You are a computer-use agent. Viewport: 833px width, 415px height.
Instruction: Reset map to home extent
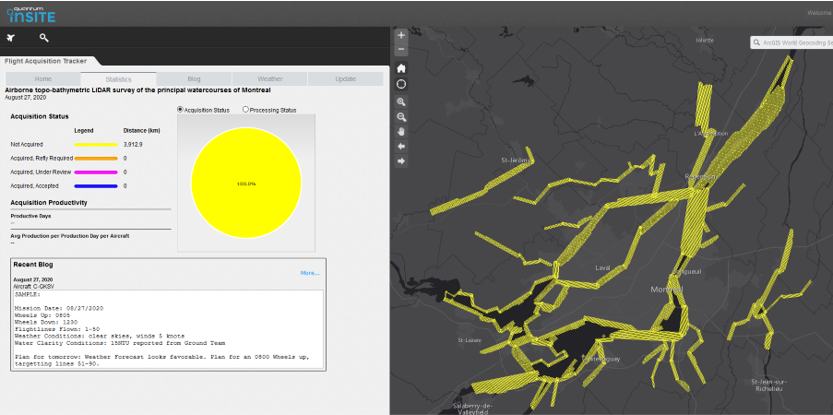(x=401, y=68)
